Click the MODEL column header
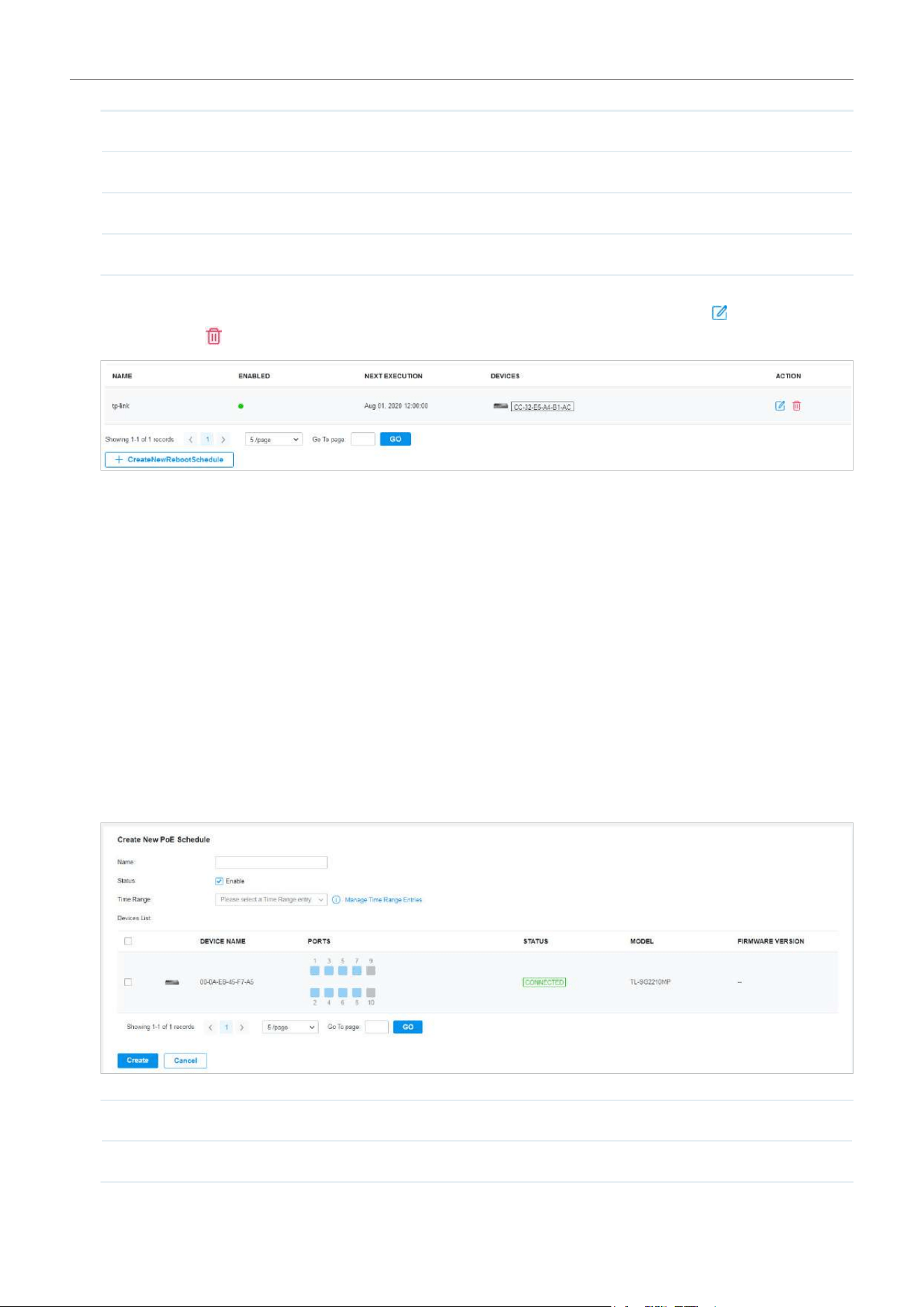The width and height of the screenshot is (924, 1307). (x=642, y=941)
